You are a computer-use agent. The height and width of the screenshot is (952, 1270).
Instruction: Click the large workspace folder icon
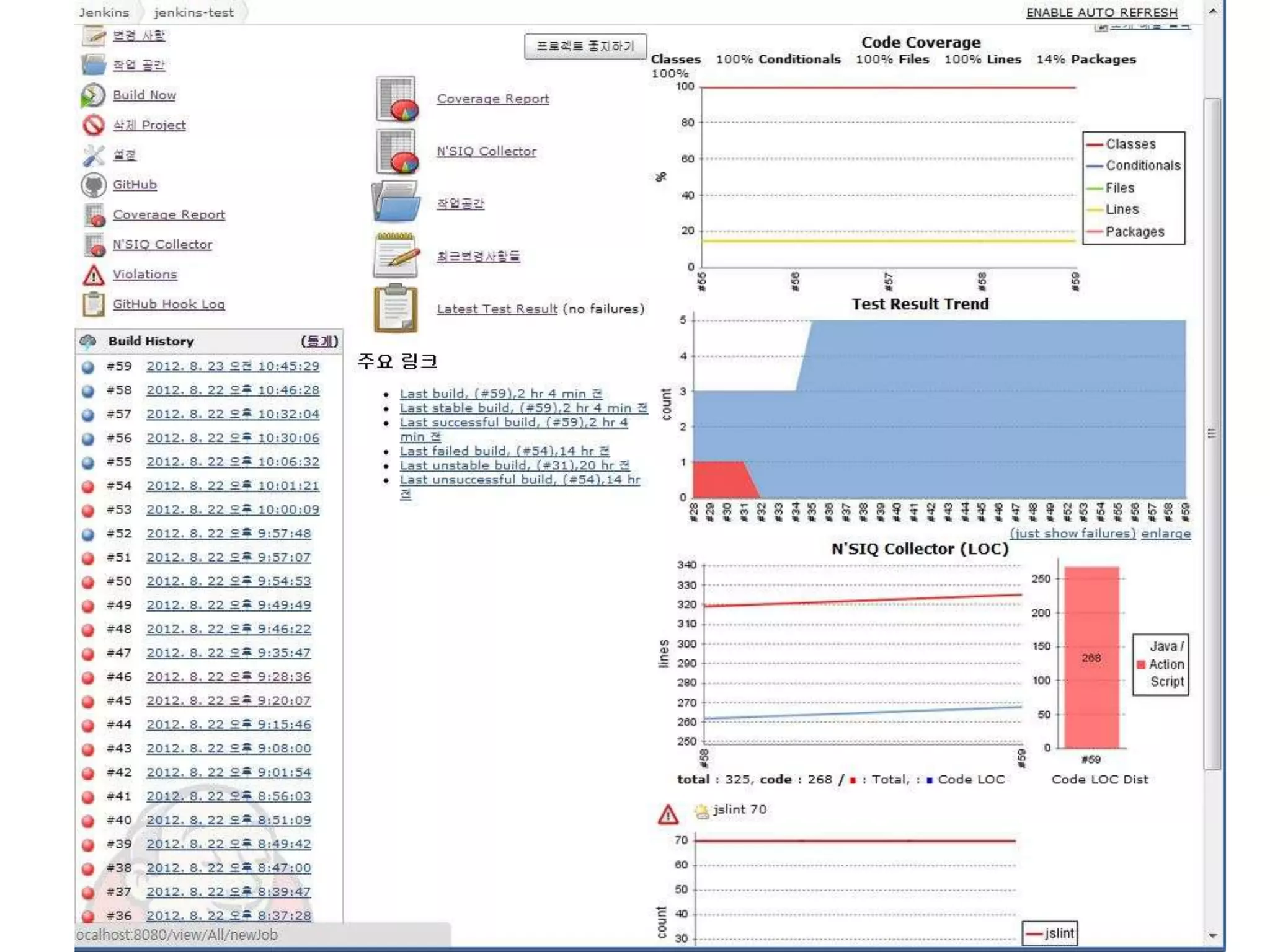click(x=396, y=203)
